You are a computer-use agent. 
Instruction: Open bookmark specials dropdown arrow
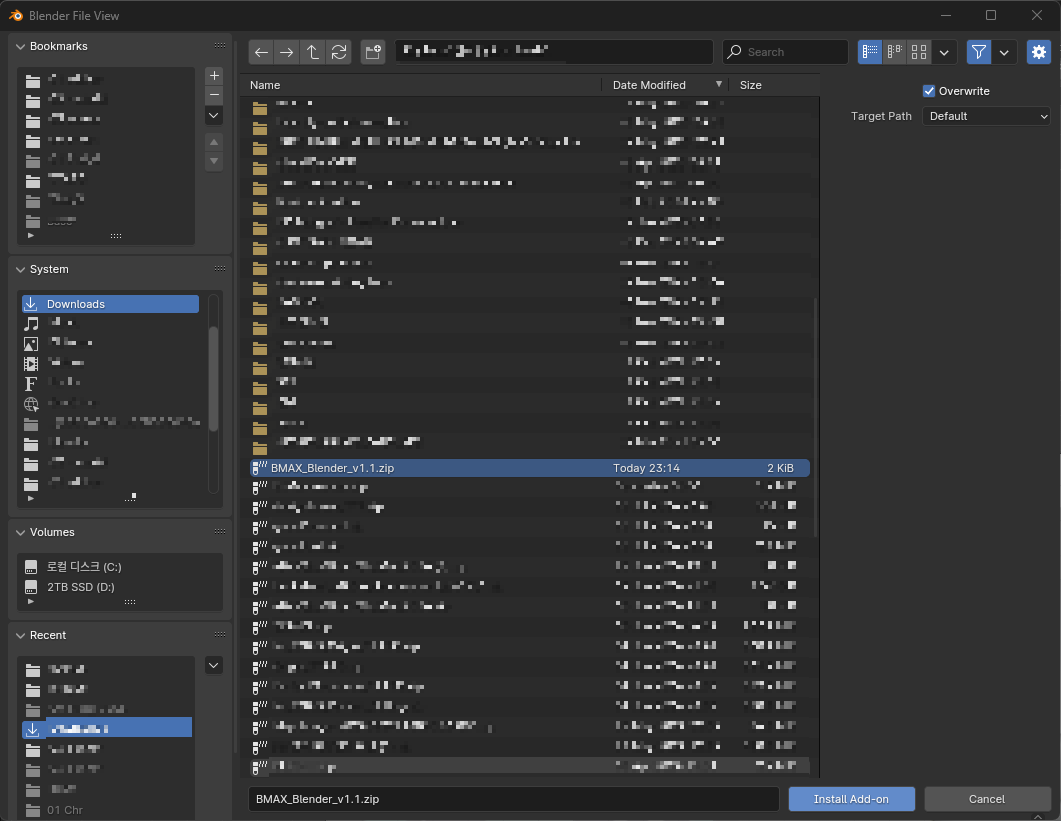pos(214,115)
